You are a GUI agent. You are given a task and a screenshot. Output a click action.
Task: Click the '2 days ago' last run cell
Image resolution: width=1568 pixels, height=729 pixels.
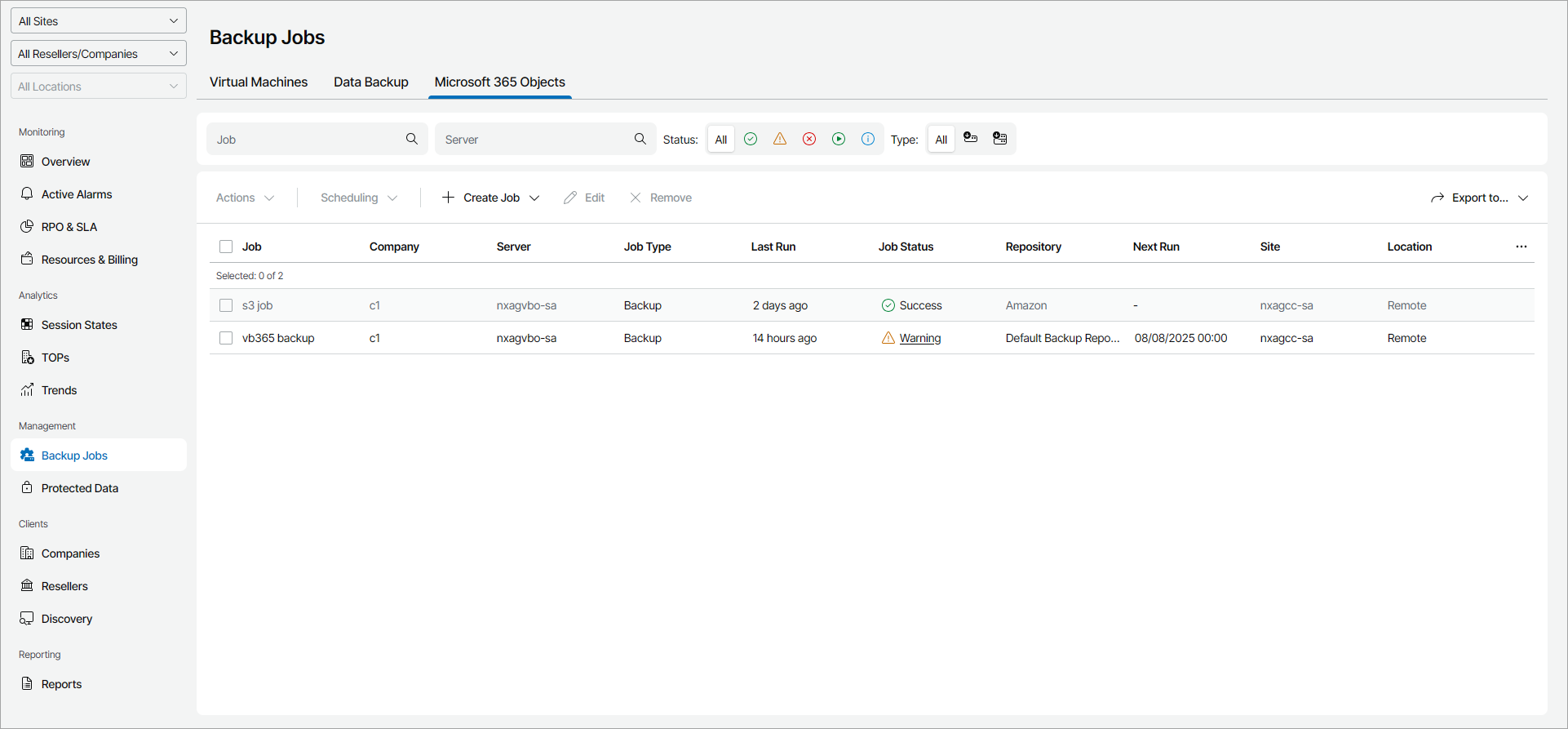pyautogui.click(x=781, y=305)
